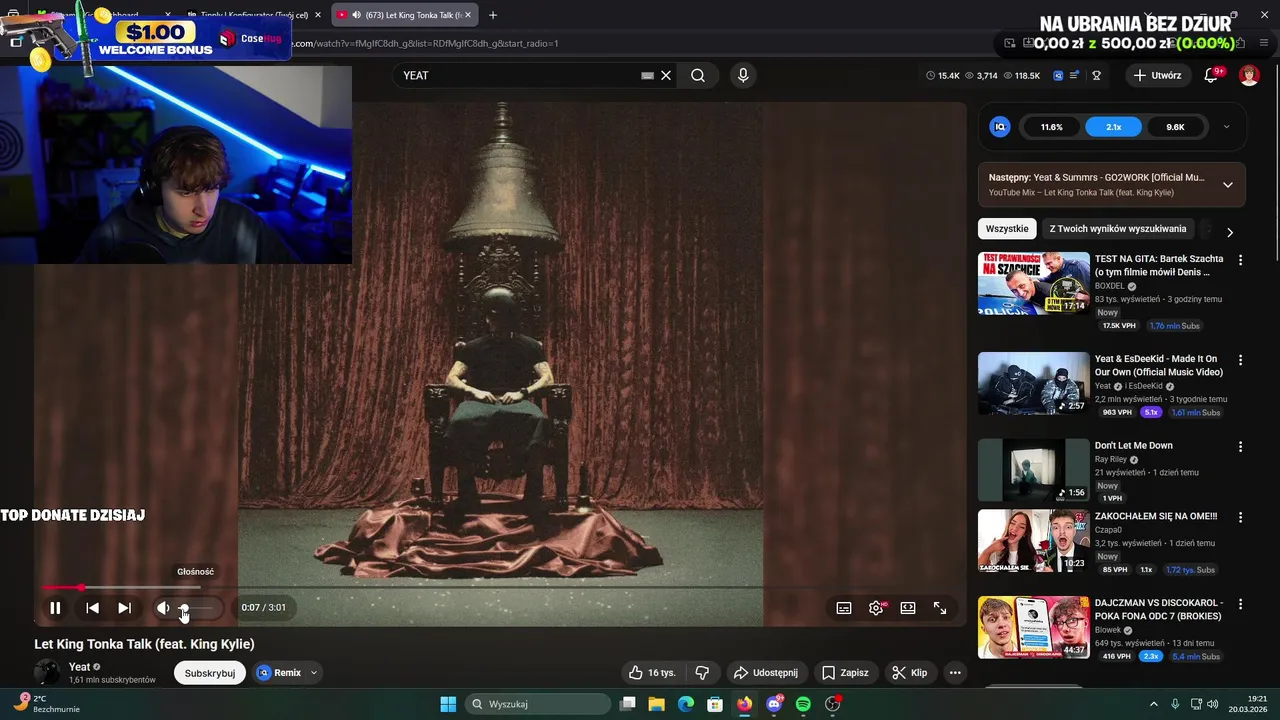Select the Z Twoich wyników wyszukiwania chip
1280x720 pixels.
[1118, 229]
